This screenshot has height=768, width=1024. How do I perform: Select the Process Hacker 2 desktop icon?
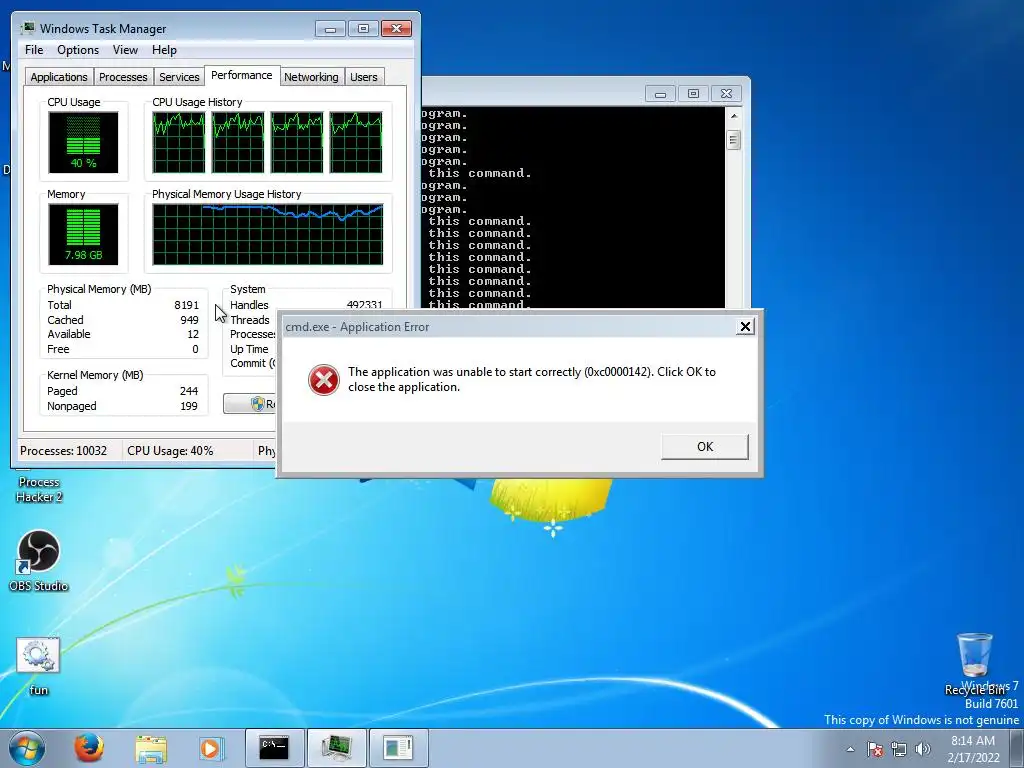click(39, 487)
